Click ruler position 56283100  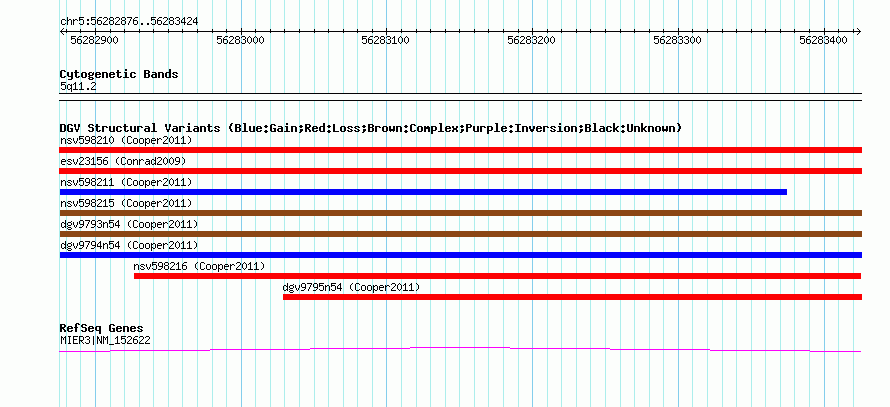coord(387,40)
